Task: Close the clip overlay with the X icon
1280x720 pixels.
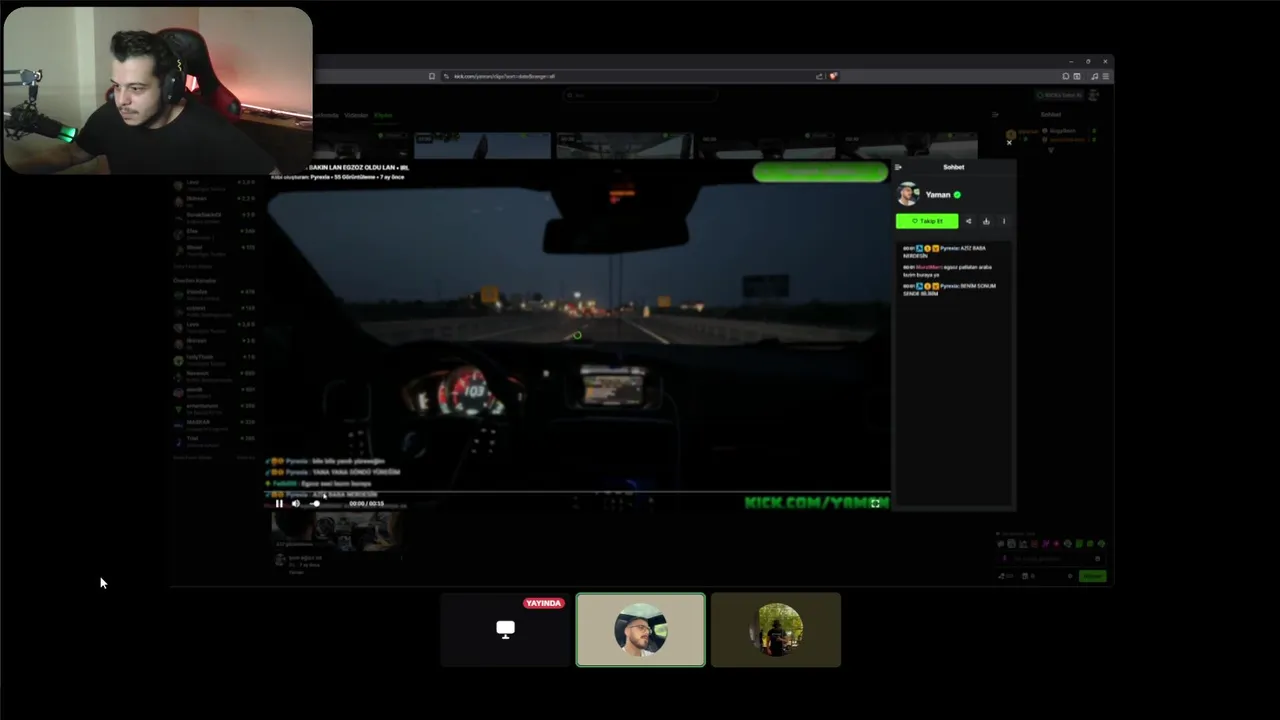Action: tap(1008, 142)
